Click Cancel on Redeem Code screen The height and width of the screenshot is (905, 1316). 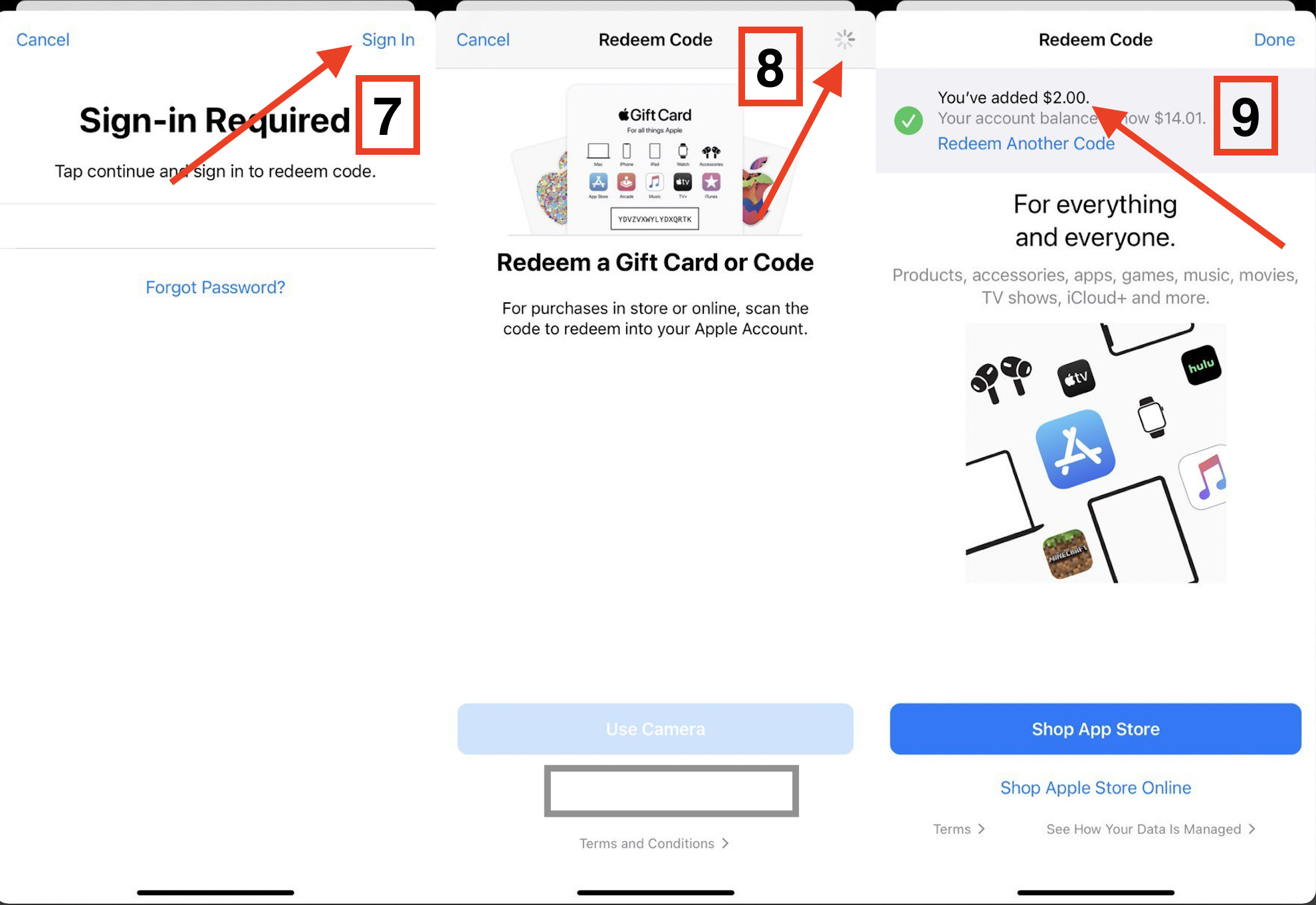[x=480, y=39]
